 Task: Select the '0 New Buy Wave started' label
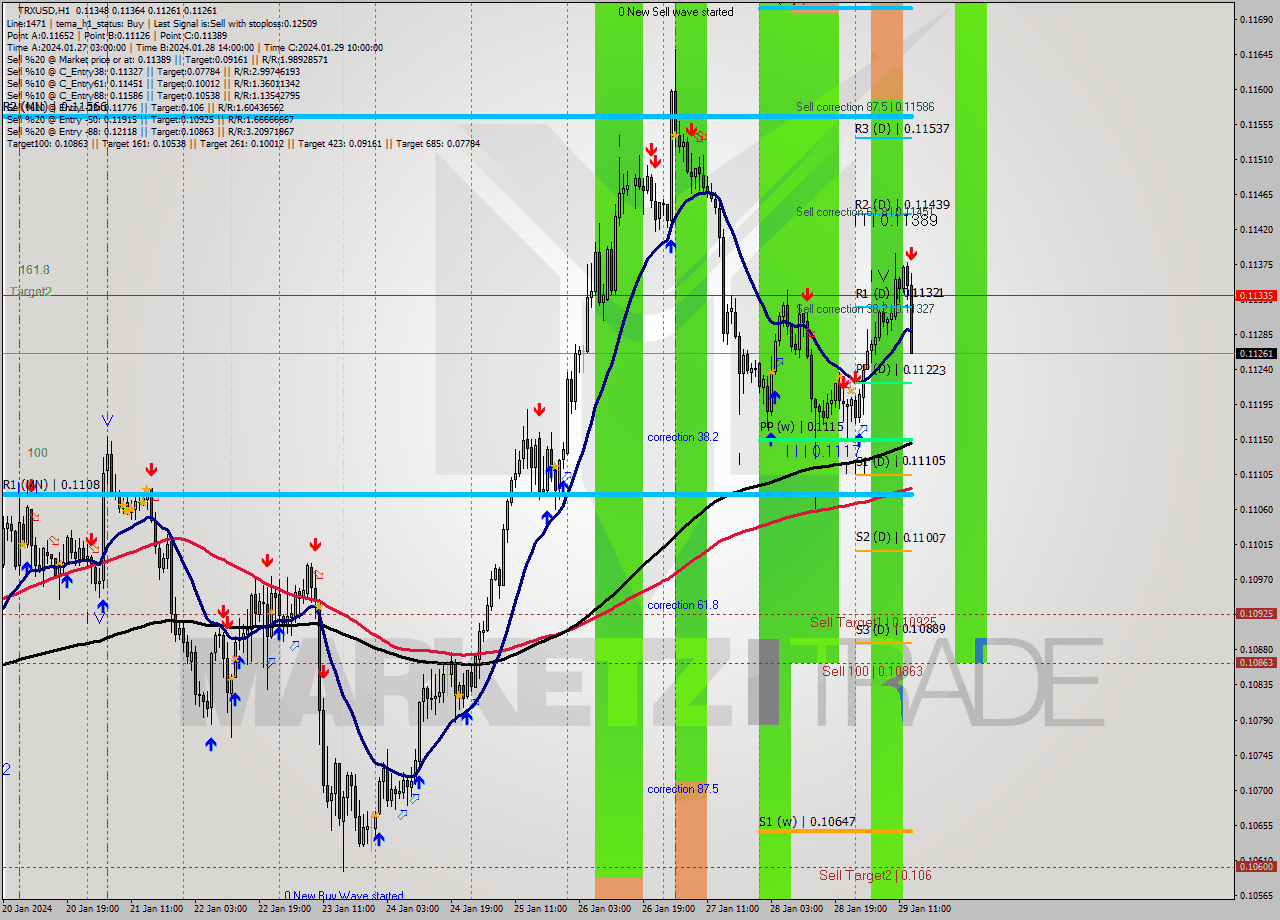coord(344,896)
